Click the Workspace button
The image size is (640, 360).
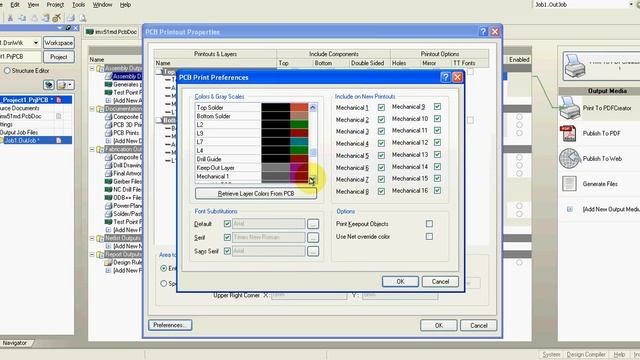pos(59,42)
